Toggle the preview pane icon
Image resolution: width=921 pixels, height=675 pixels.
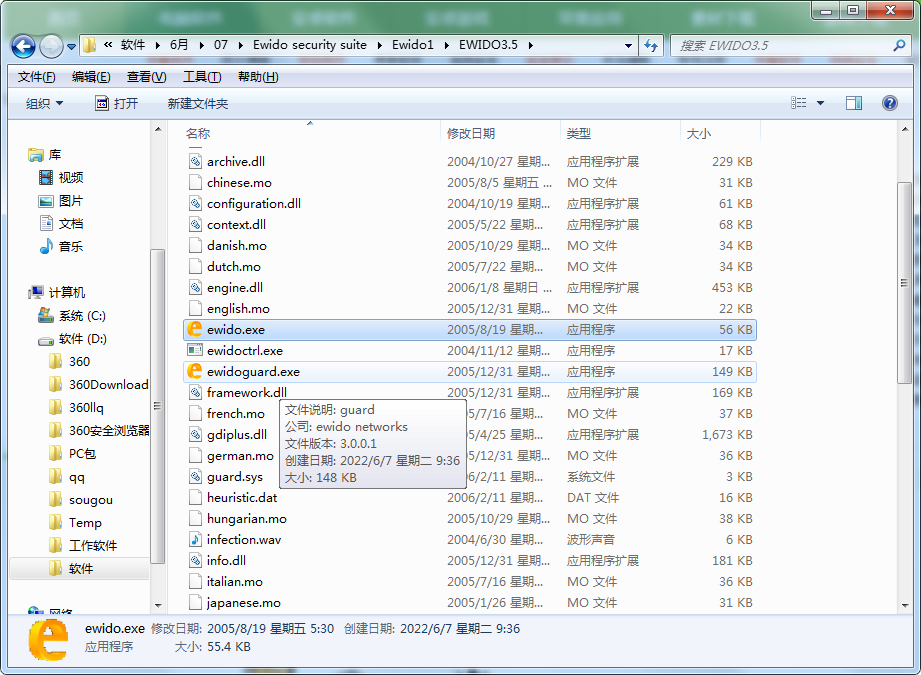[853, 103]
